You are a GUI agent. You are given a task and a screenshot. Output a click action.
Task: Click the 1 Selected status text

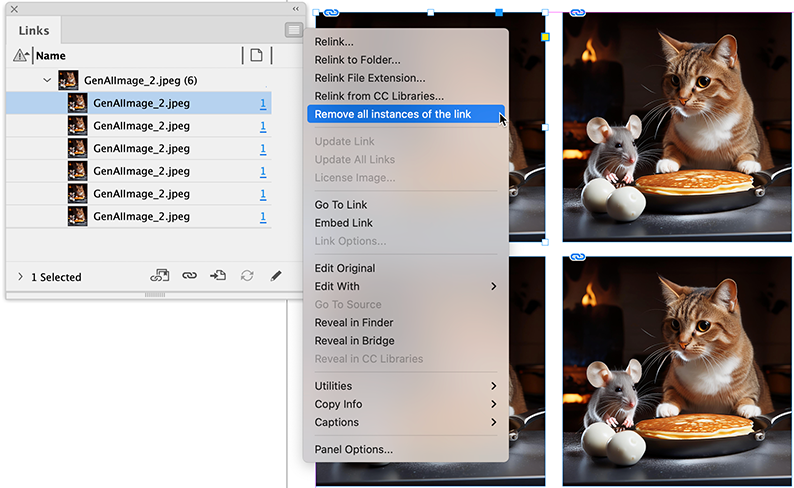coord(56,277)
